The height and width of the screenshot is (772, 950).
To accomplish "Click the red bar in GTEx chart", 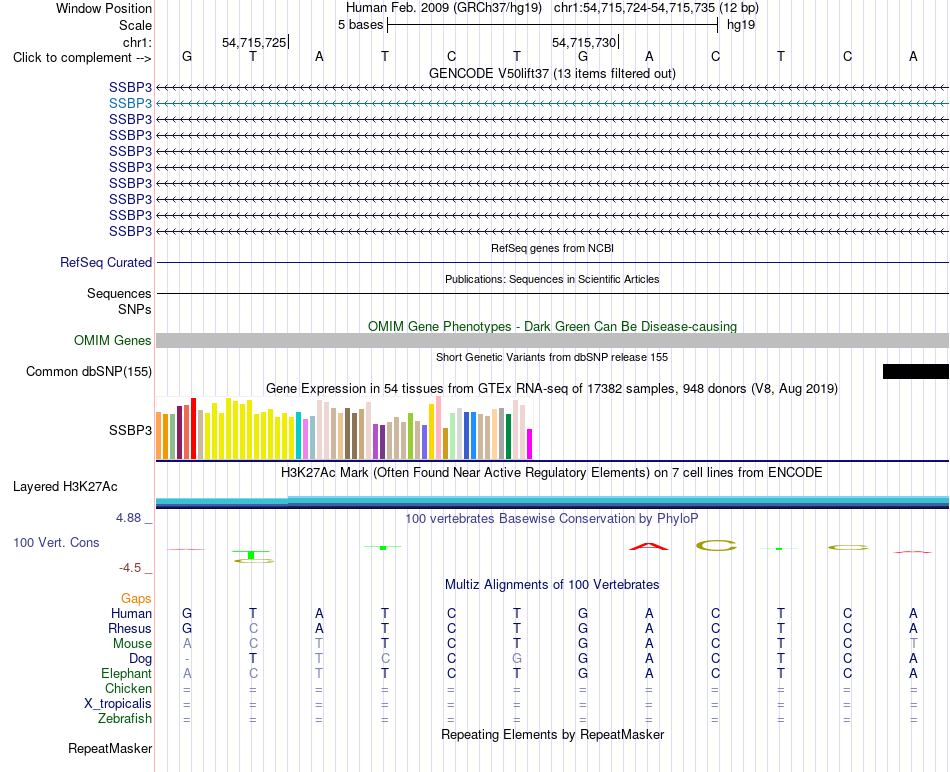I will [x=193, y=428].
